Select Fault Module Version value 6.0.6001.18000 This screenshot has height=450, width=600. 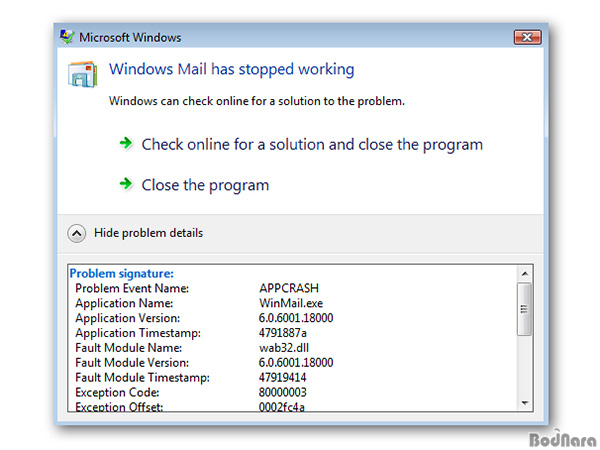296,362
